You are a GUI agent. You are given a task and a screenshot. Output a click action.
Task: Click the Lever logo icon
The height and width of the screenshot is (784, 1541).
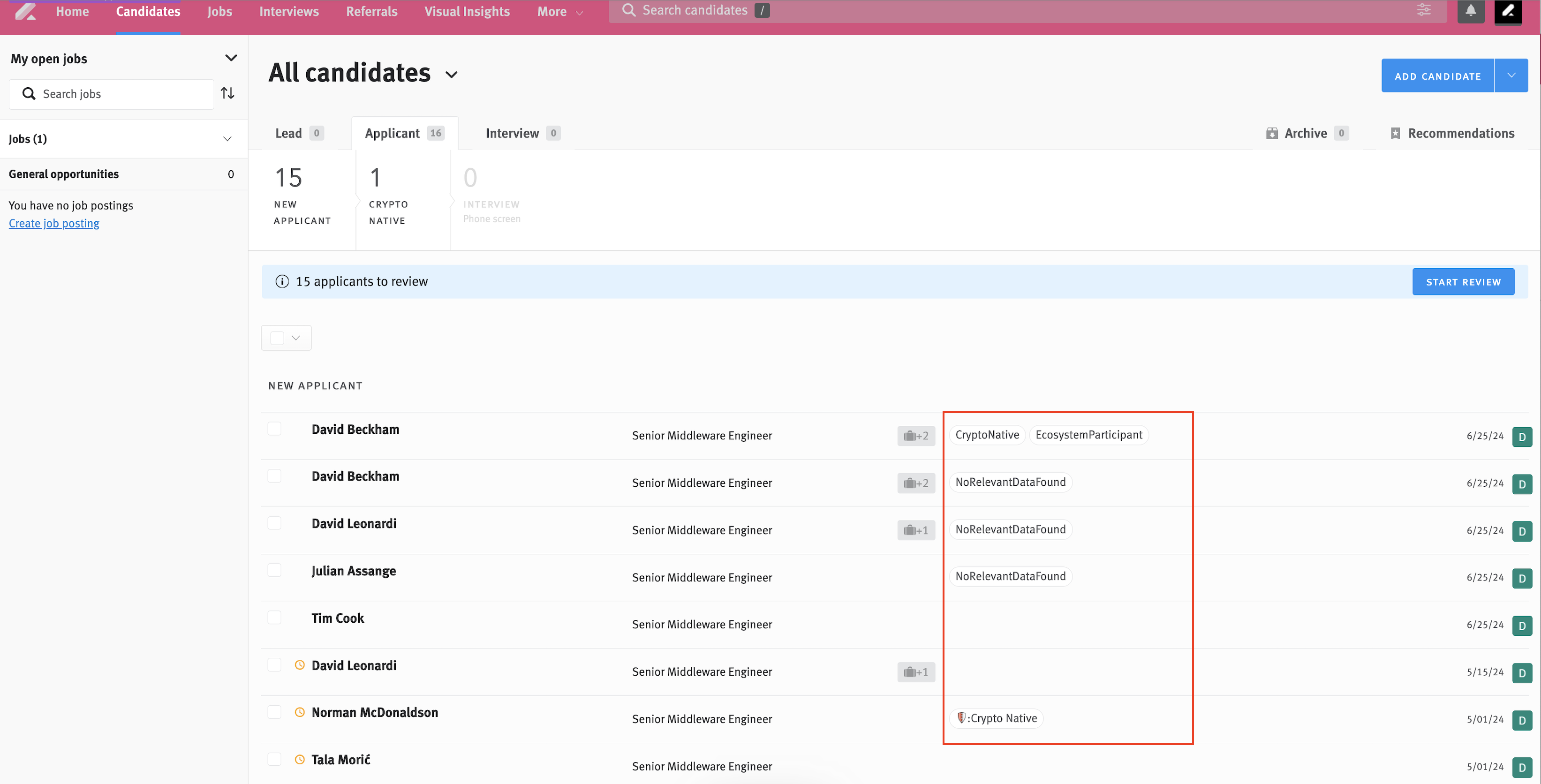pos(26,11)
